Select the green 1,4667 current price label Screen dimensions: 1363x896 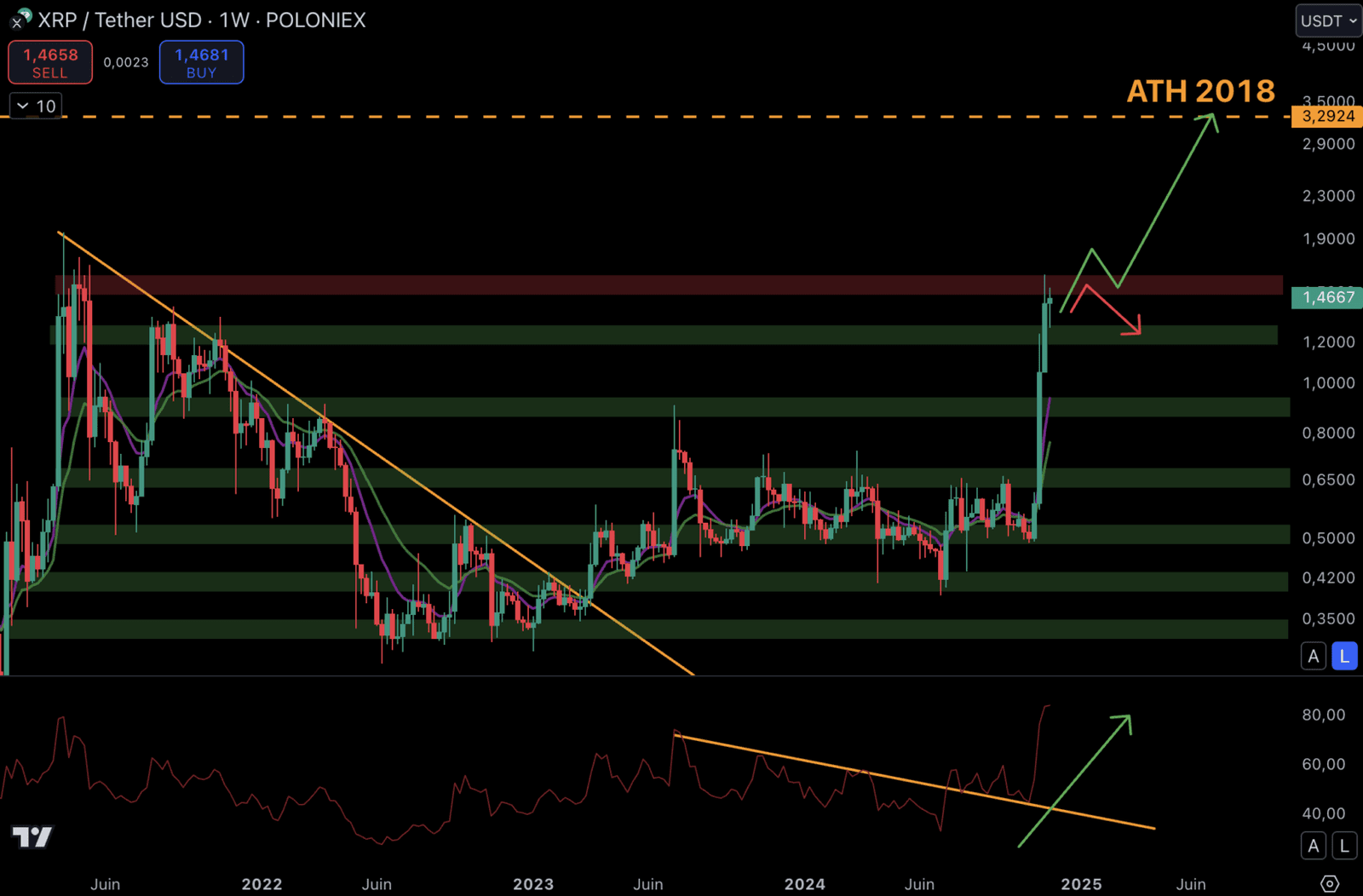tap(1327, 297)
